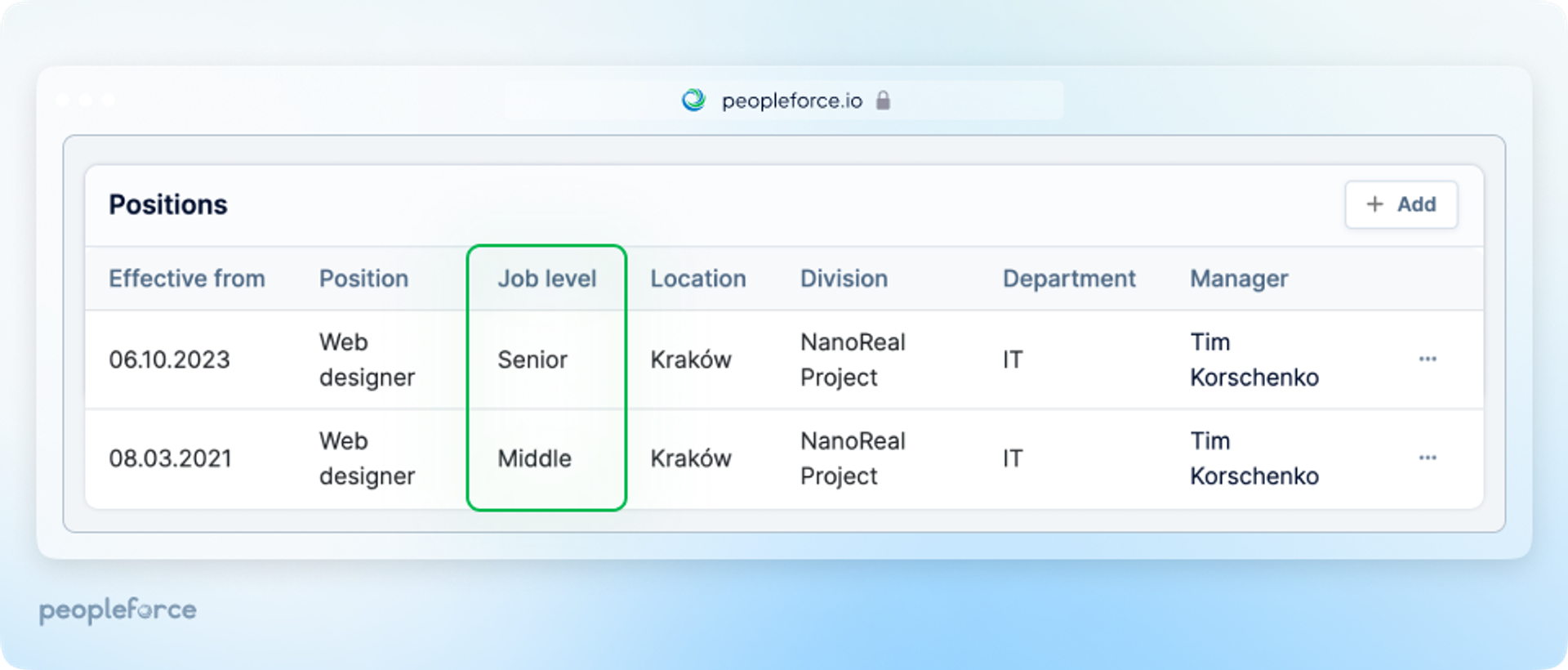Click the Middle job level cell
This screenshot has width=1568, height=670.
535,458
